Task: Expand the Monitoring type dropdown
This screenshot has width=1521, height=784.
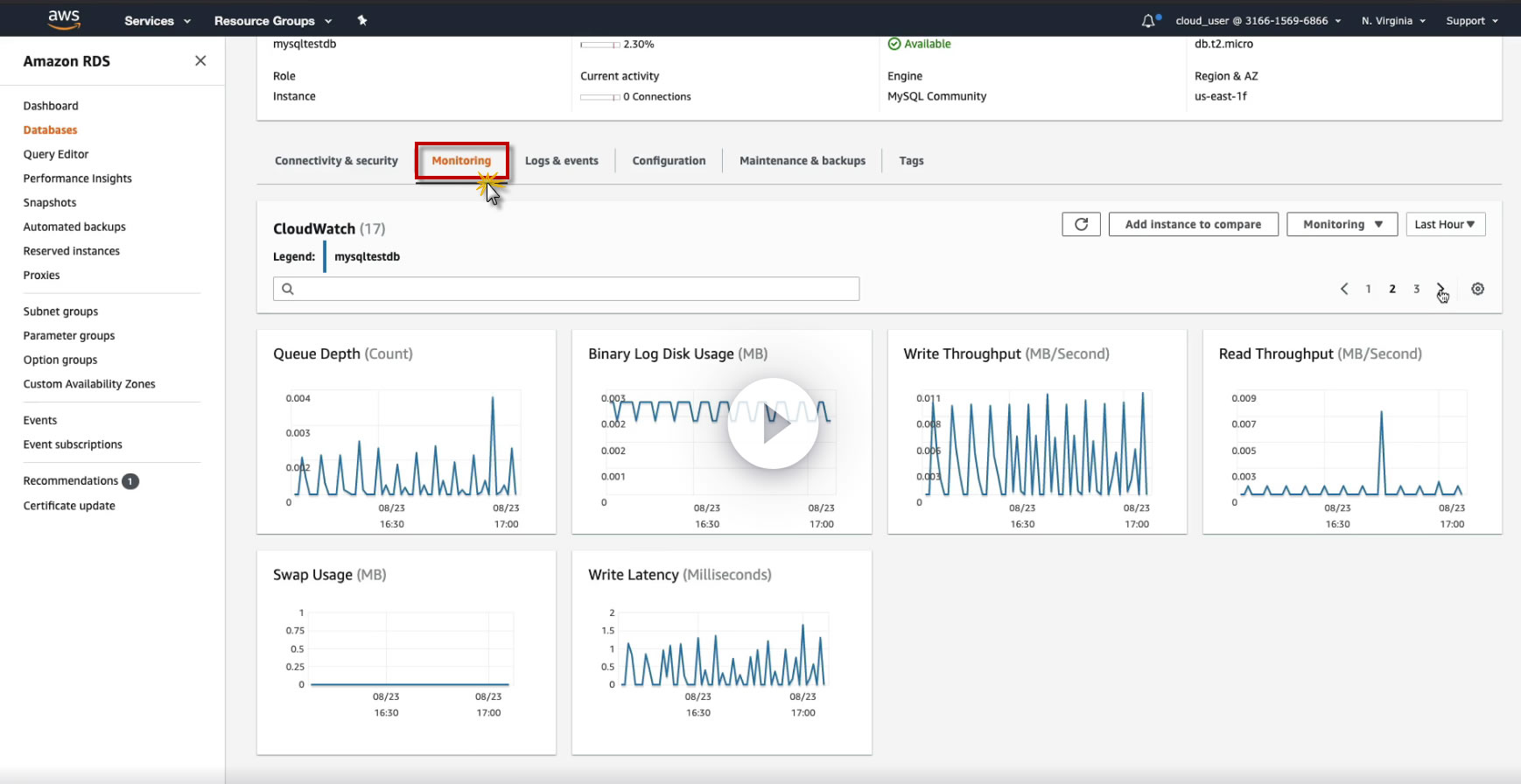Action: 1342,224
